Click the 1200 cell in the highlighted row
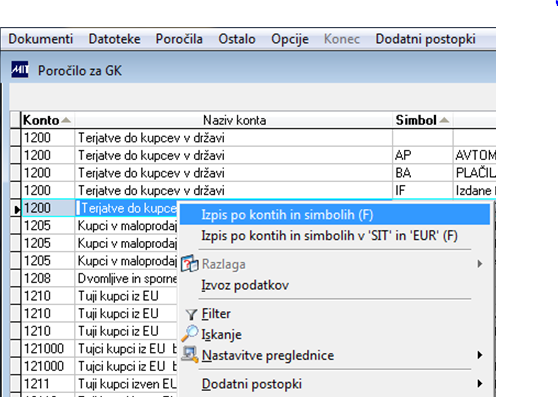This screenshot has width=558, height=397. coord(48,208)
